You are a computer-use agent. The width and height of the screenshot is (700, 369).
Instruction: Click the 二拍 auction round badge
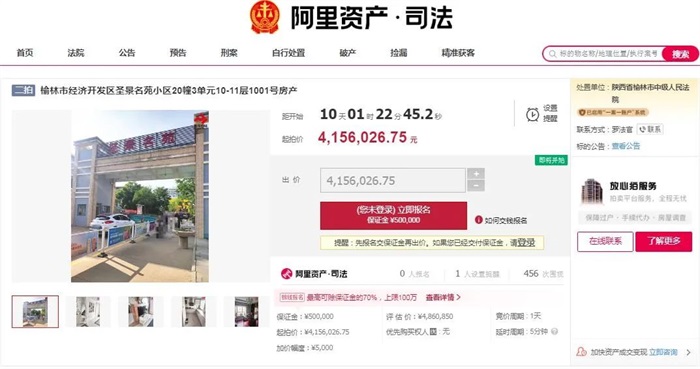click(23, 91)
